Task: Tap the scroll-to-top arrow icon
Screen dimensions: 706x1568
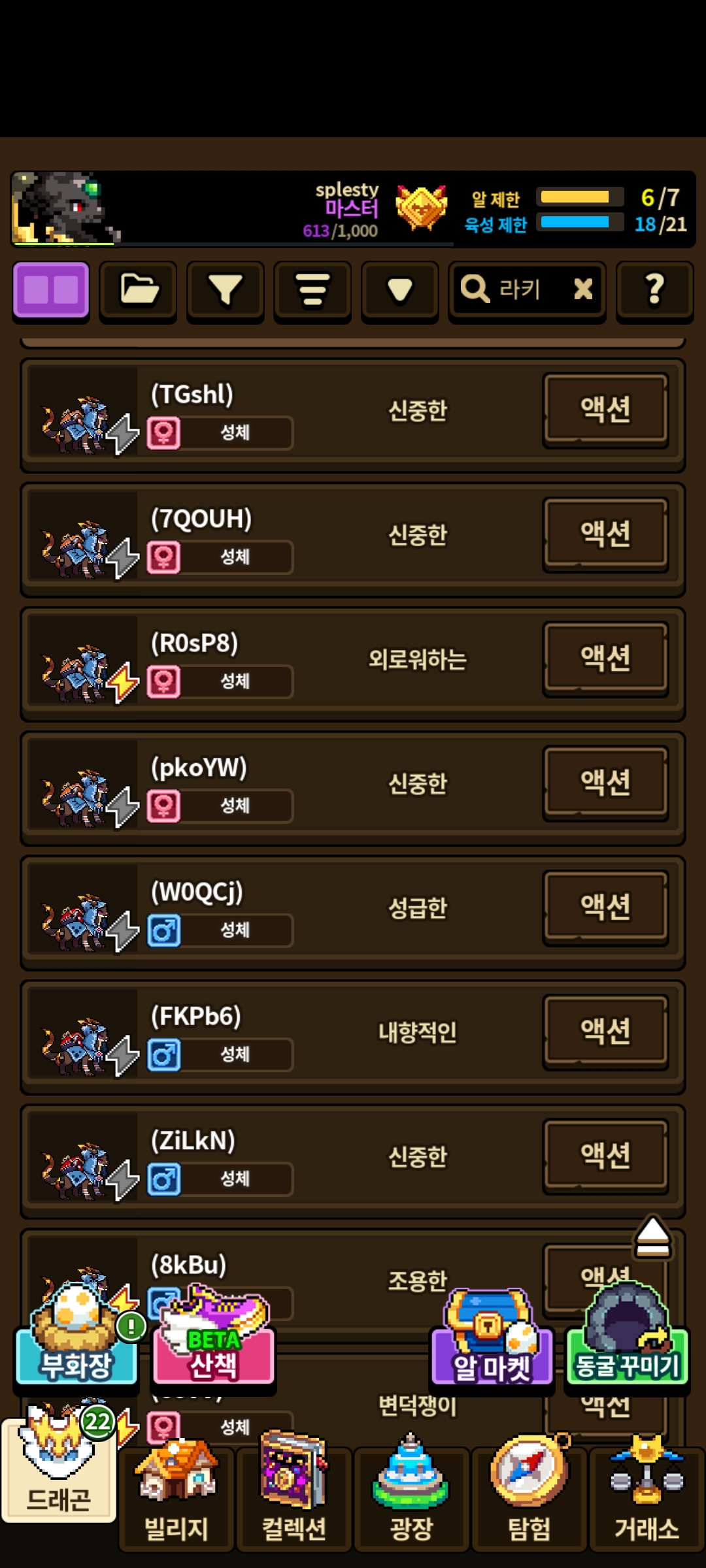Action: (653, 1236)
